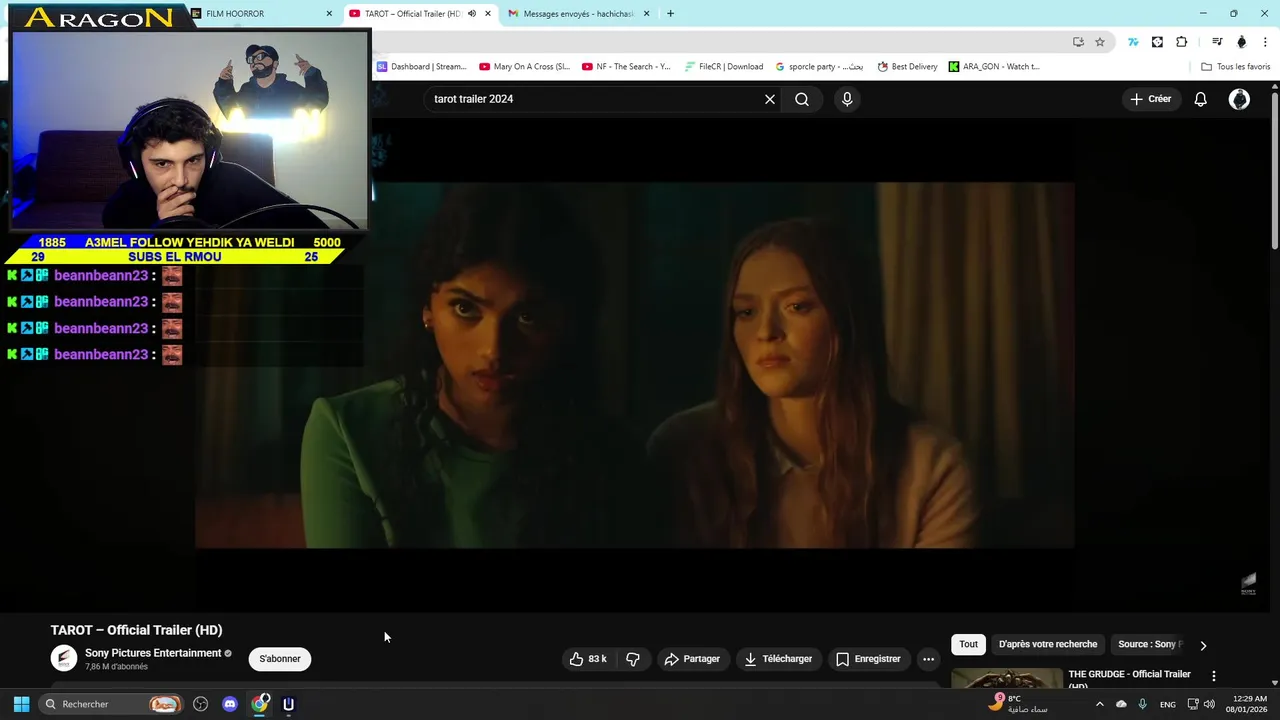1280x720 pixels.
Task: Show hidden system tray icons
Action: point(1100,704)
